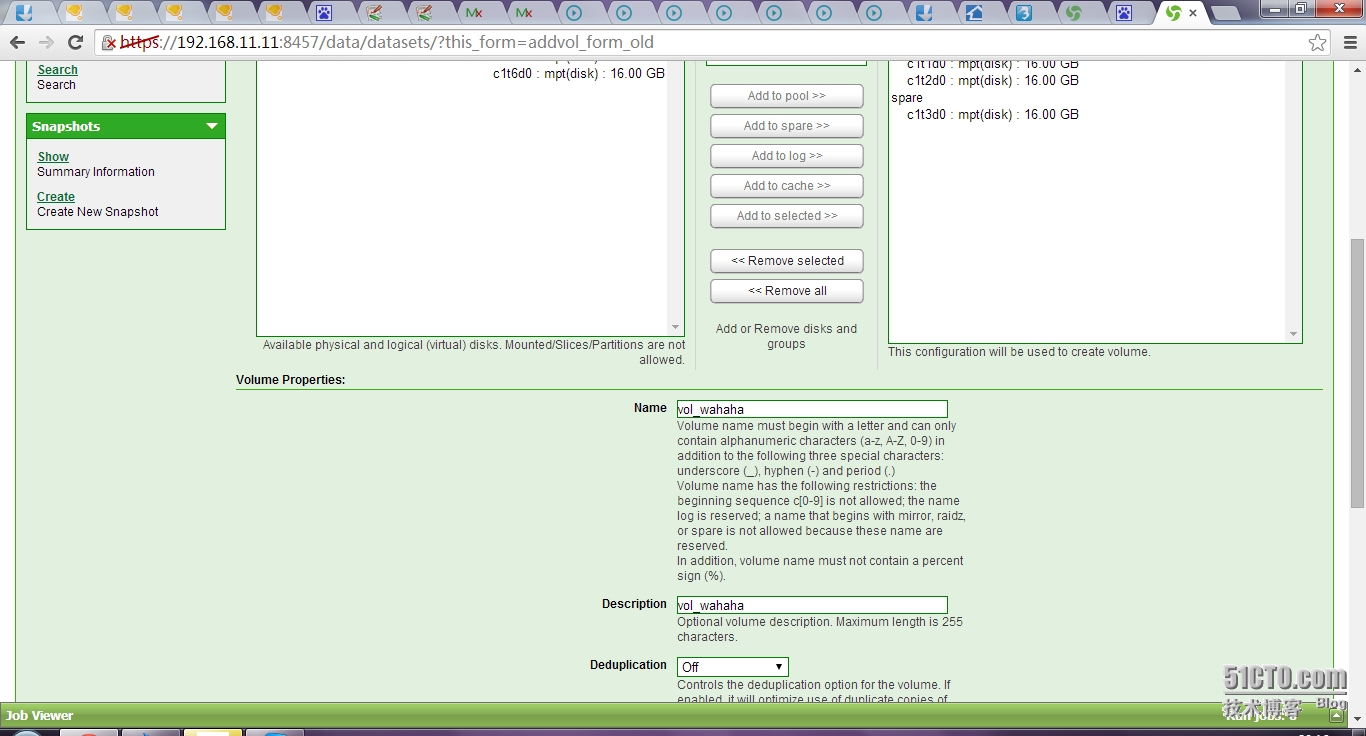1366x736 pixels.
Task: Click the Description input field
Action: coord(812,605)
